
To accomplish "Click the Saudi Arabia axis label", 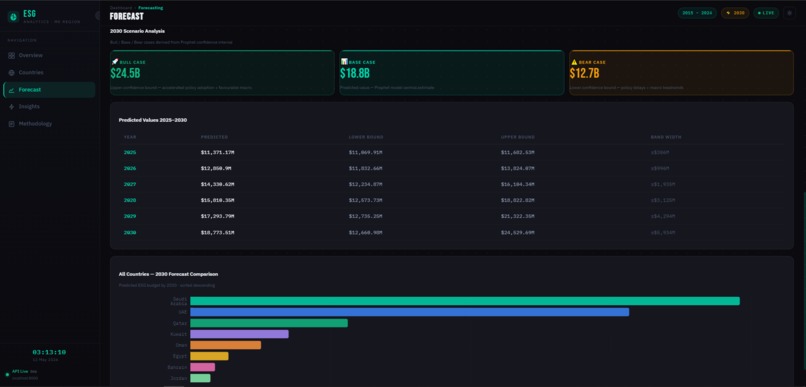I will 179,301.
